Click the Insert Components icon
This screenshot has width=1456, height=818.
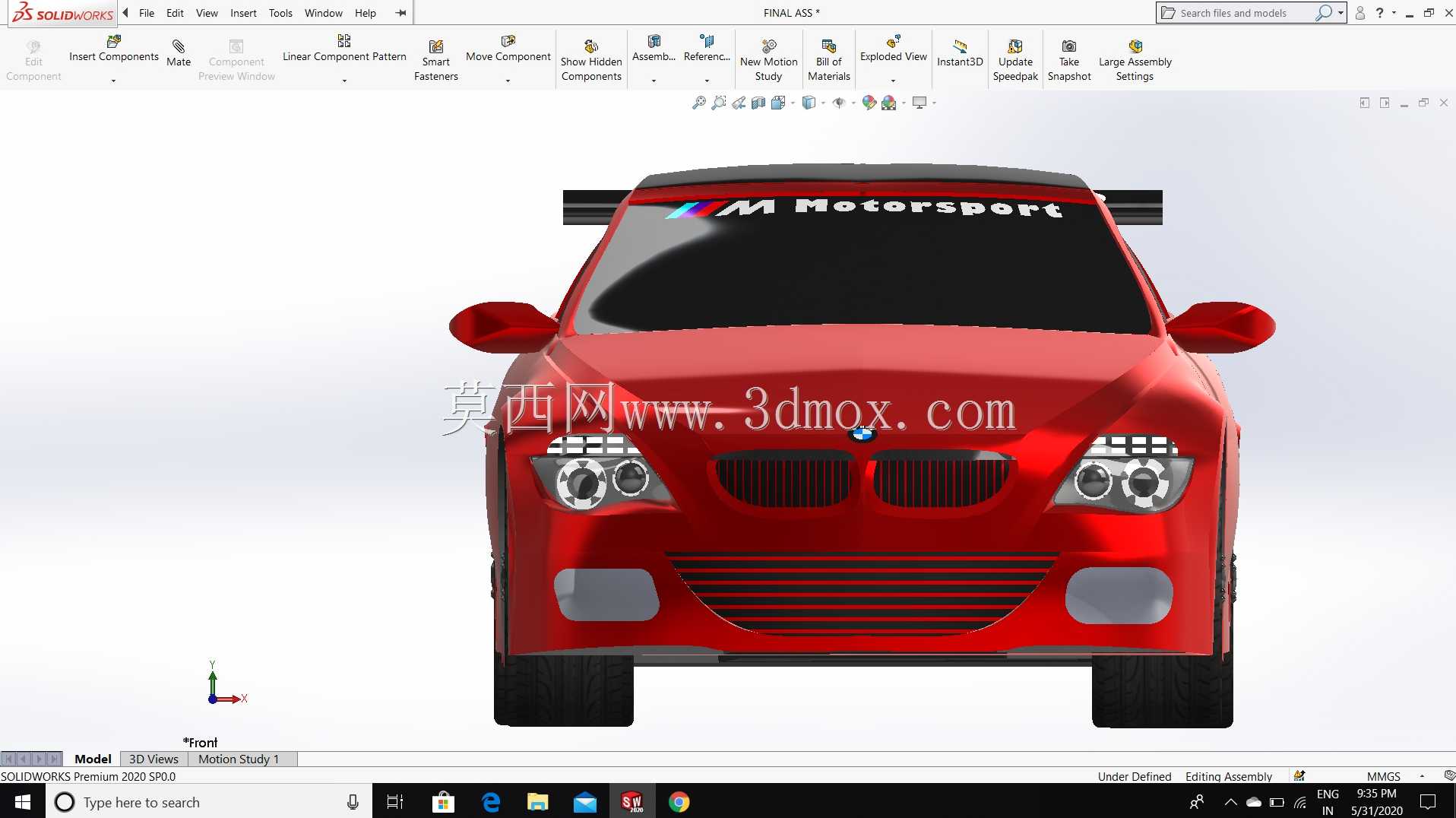[x=114, y=42]
